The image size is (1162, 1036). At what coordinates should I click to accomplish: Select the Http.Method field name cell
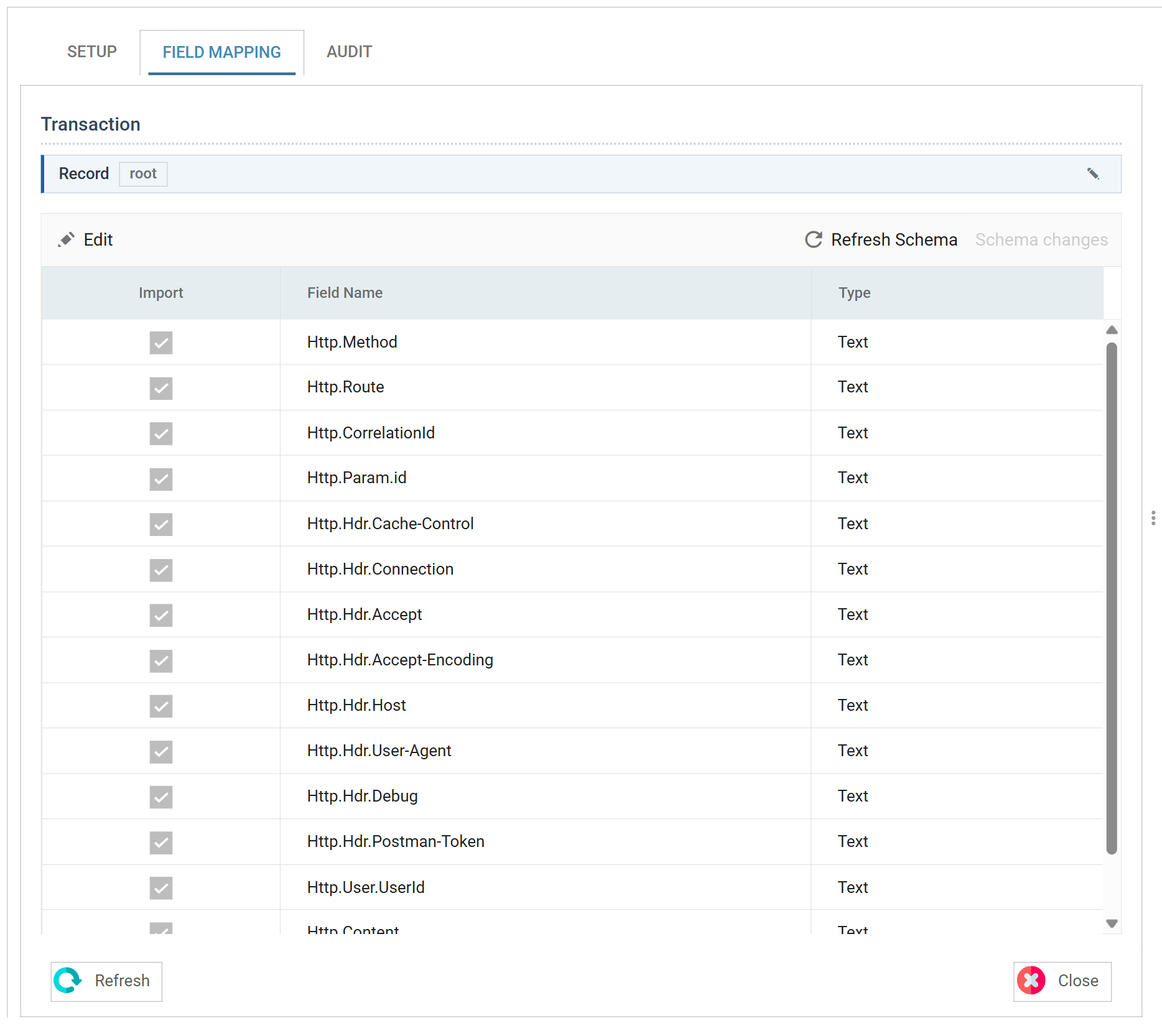click(x=546, y=342)
